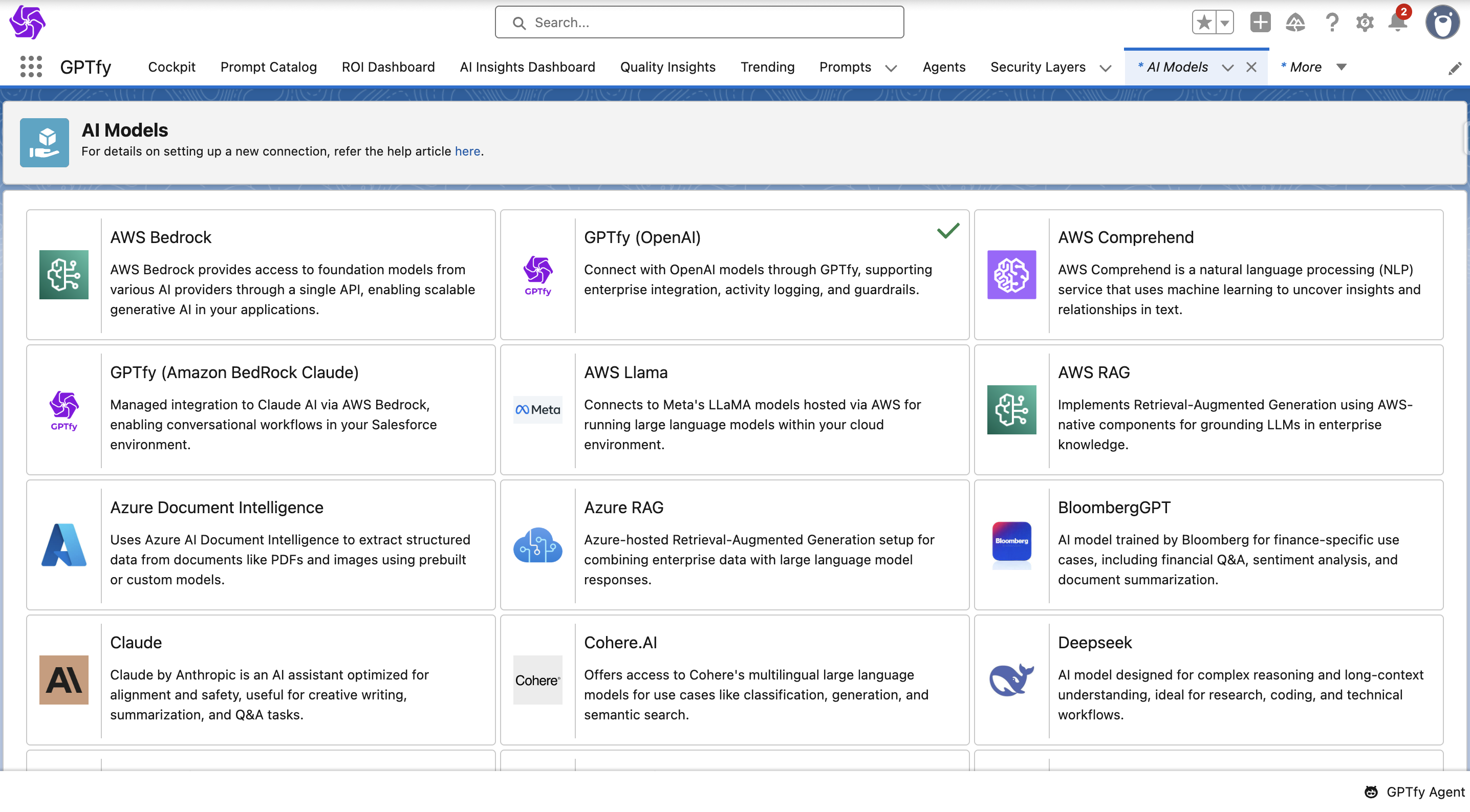The image size is (1470, 812).
Task: Select the Claude model card
Action: tap(261, 679)
